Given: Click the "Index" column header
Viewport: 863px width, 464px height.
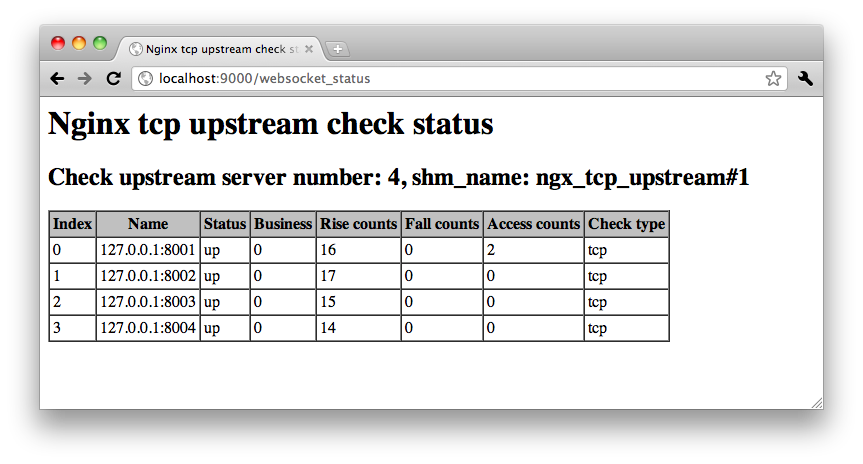Looking at the screenshot, I should (72, 224).
